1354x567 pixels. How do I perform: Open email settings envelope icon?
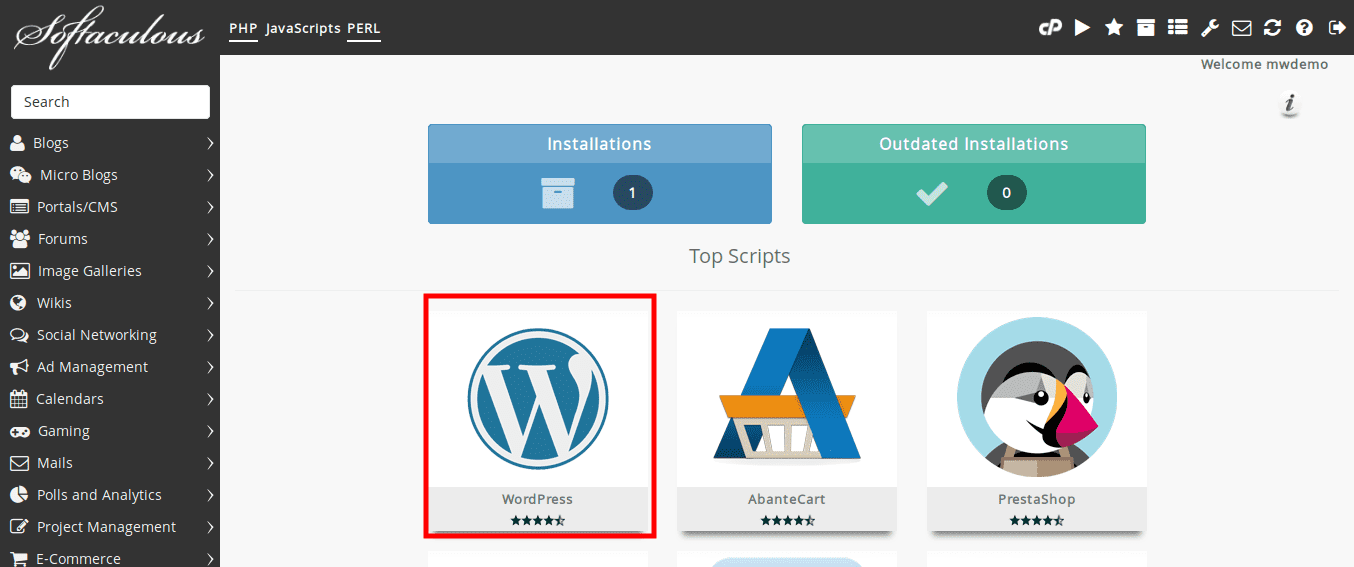coord(1241,28)
